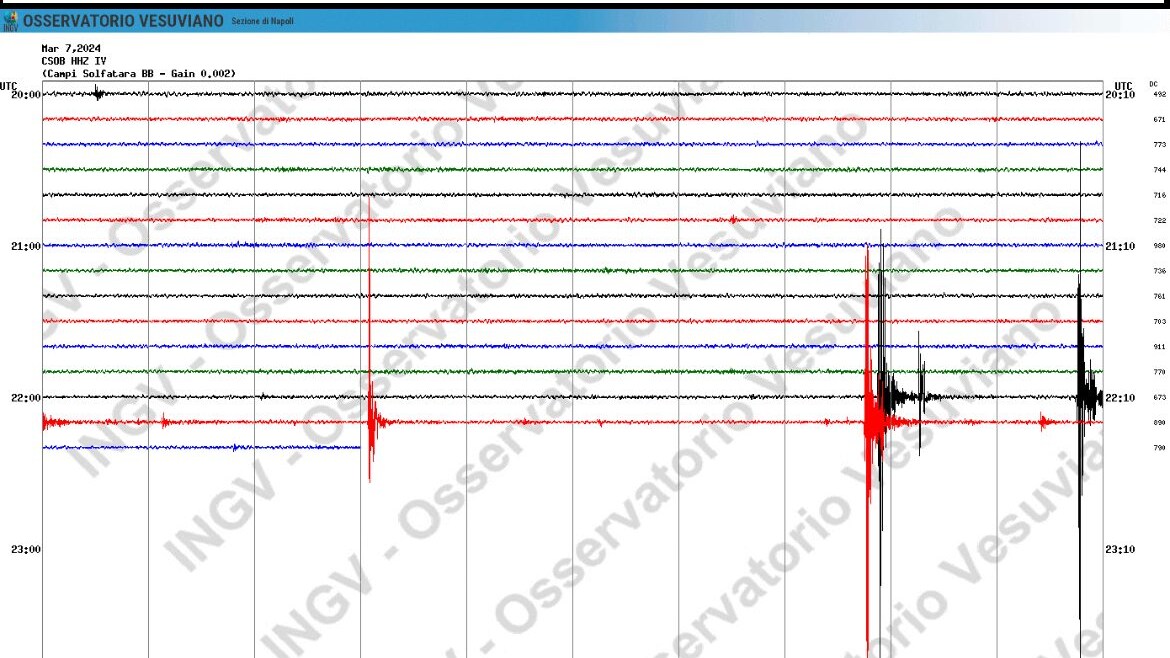Click the DC value 980
The height and width of the screenshot is (658, 1170).
pos(1160,245)
